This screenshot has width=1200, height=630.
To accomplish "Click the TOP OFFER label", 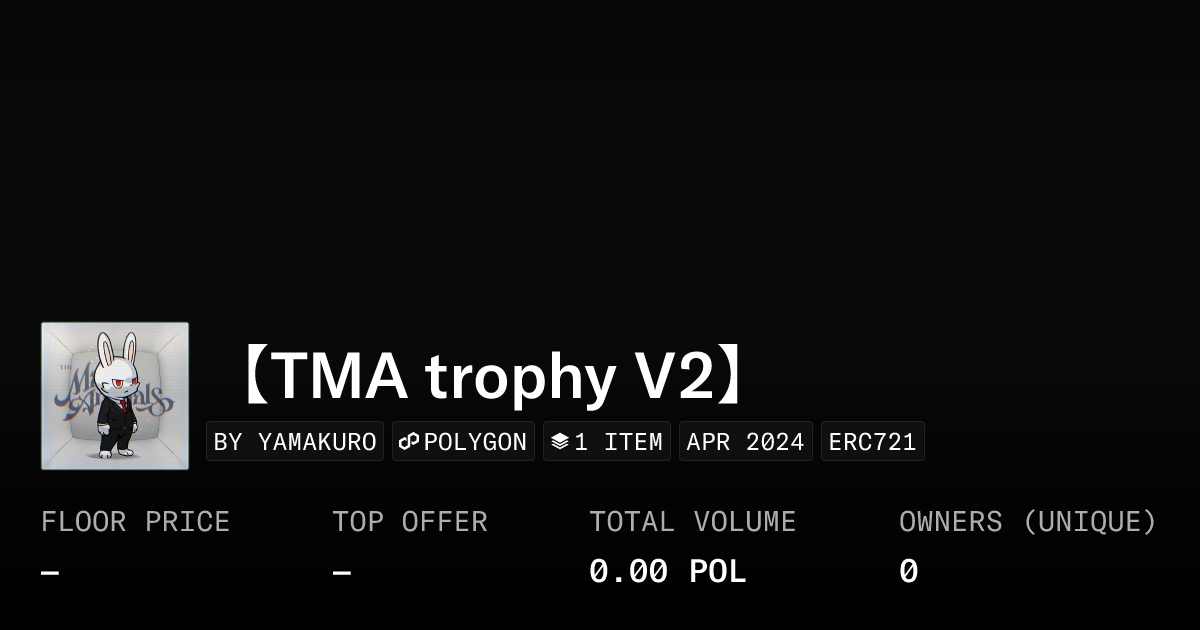I will click(409, 522).
